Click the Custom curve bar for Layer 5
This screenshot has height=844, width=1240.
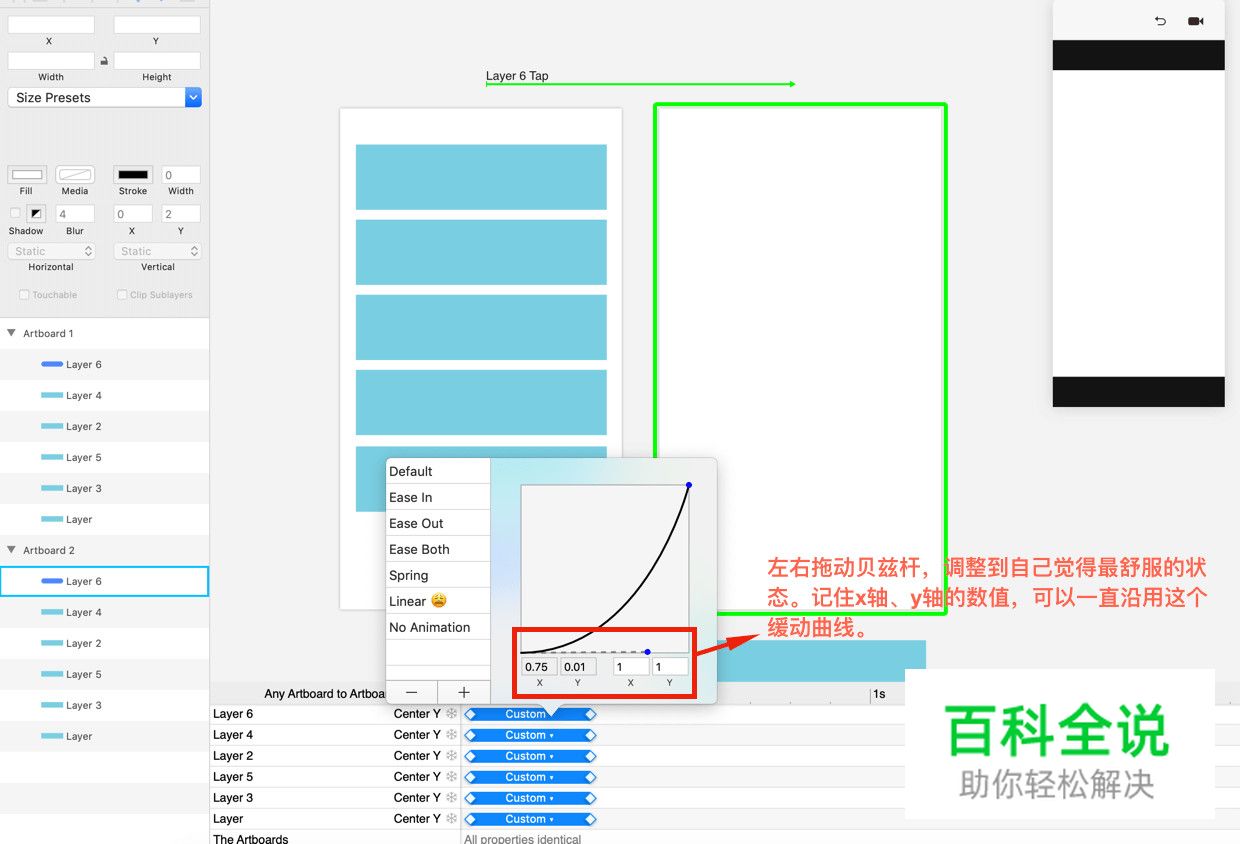pyautogui.click(x=529, y=777)
